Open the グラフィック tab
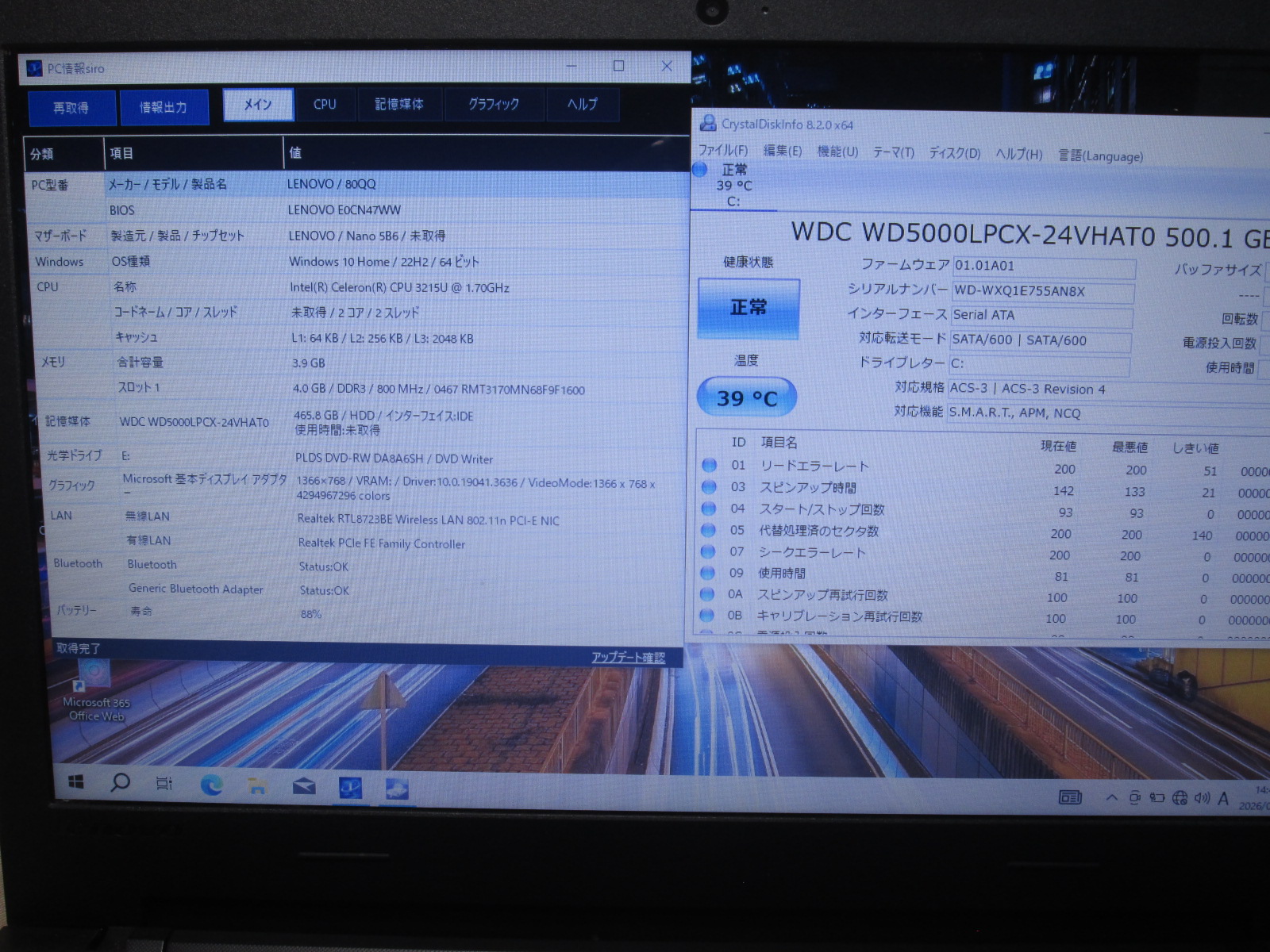The width and height of the screenshot is (1270, 952). [494, 105]
